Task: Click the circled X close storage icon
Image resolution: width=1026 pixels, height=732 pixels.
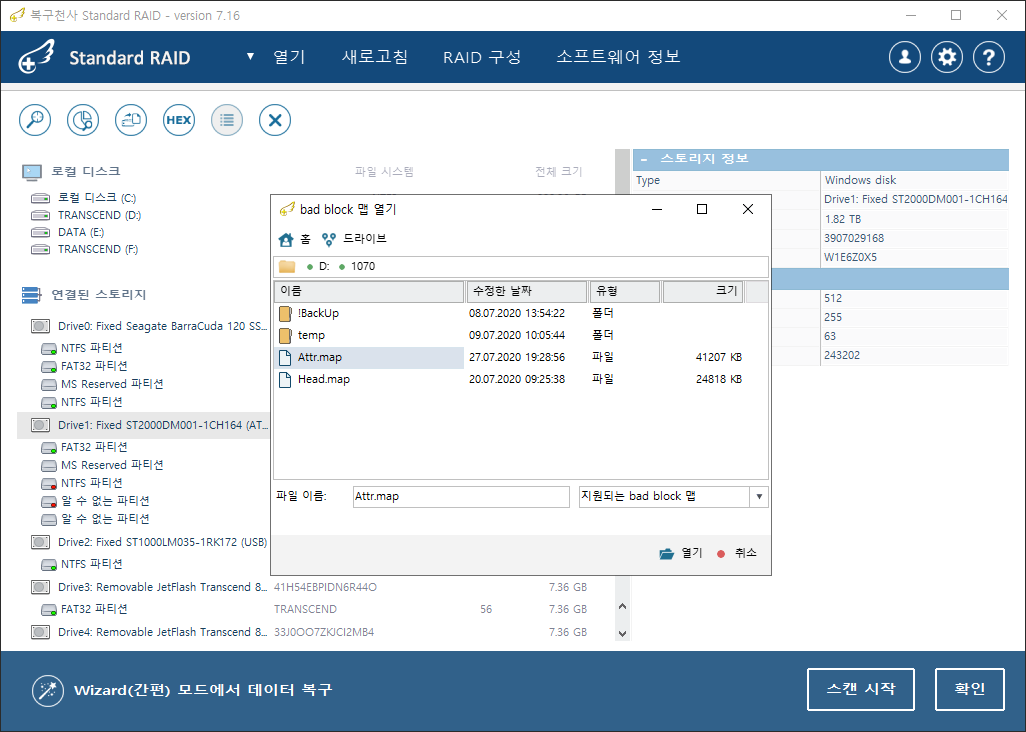Action: (x=275, y=120)
